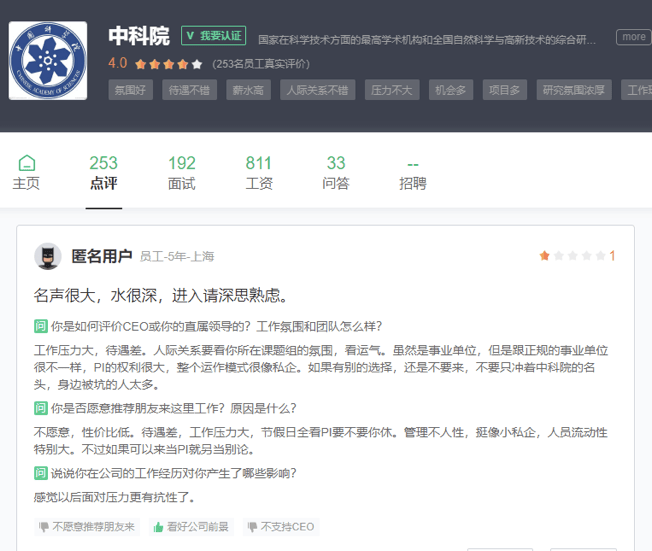Viewport: 652px width, 551px height.
Task: Click thumbs-down icon beside 不愿意推荐朋友来
Action: click(x=44, y=527)
